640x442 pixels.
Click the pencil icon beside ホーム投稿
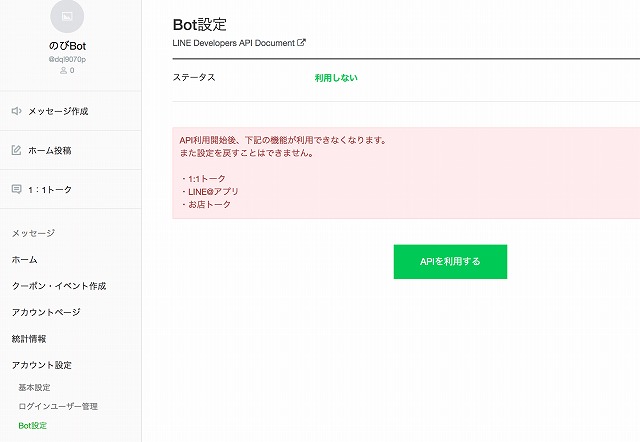16,150
